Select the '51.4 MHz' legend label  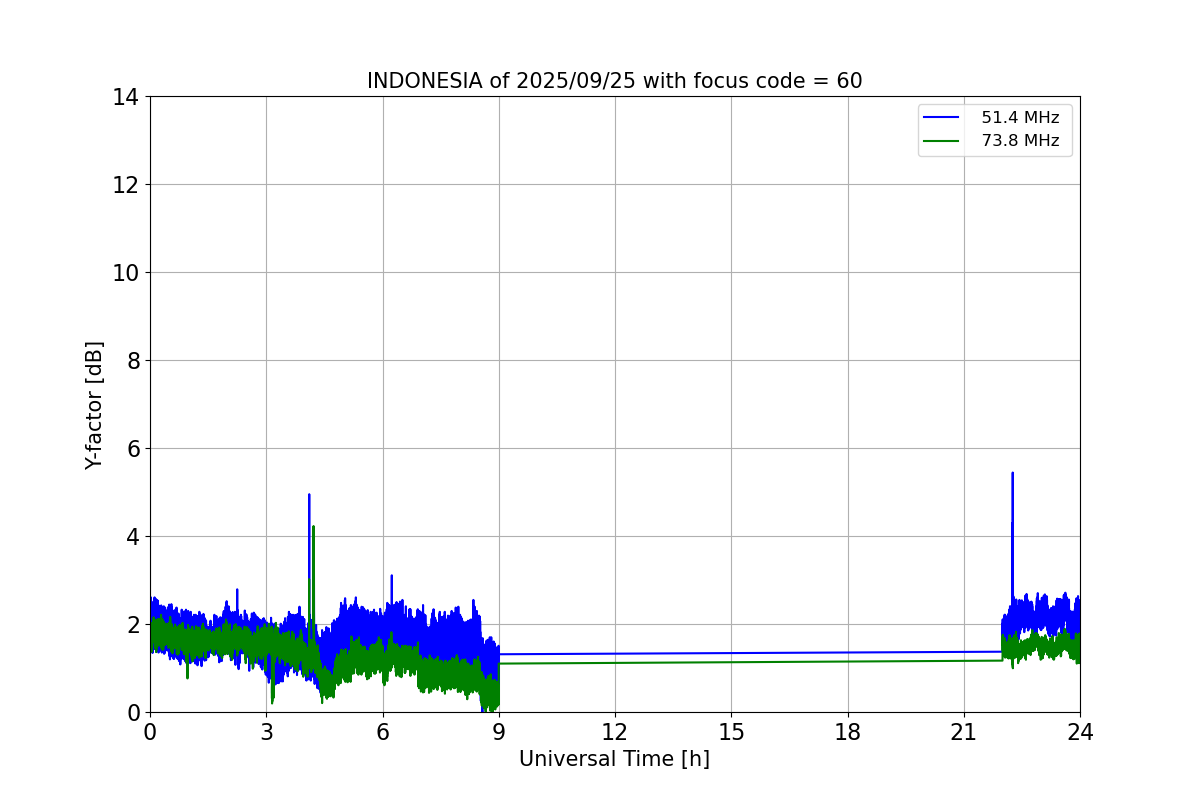coord(1020,118)
